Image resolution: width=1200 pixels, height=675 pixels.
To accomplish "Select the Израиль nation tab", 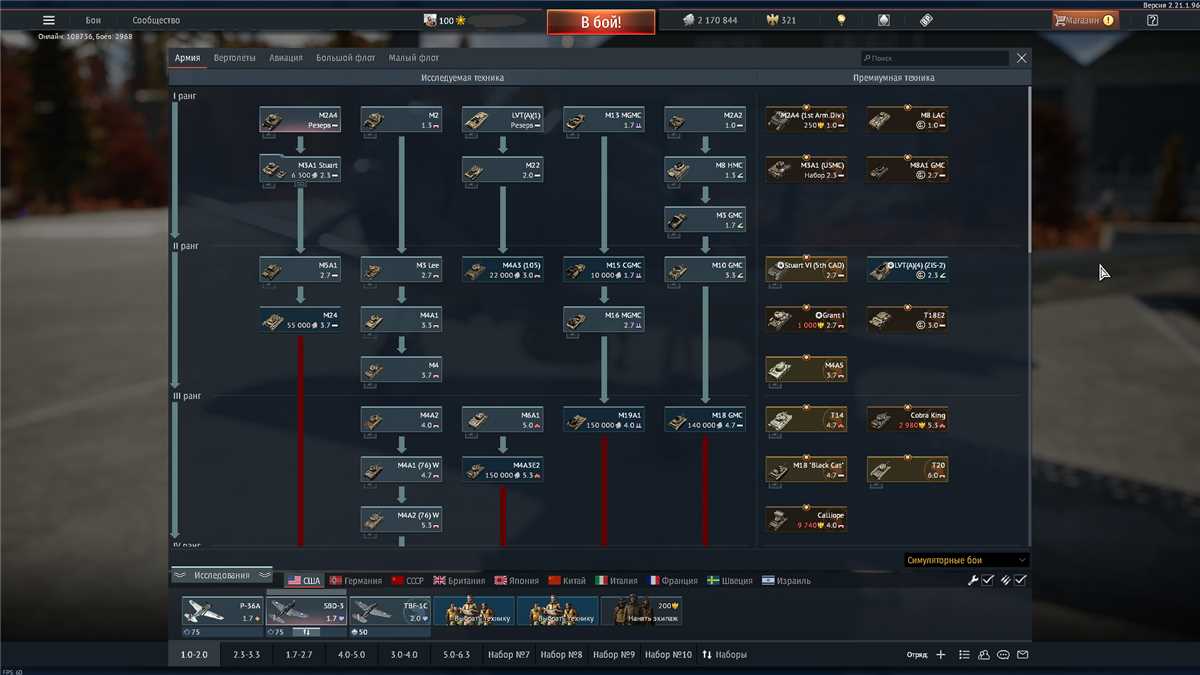I will [787, 581].
